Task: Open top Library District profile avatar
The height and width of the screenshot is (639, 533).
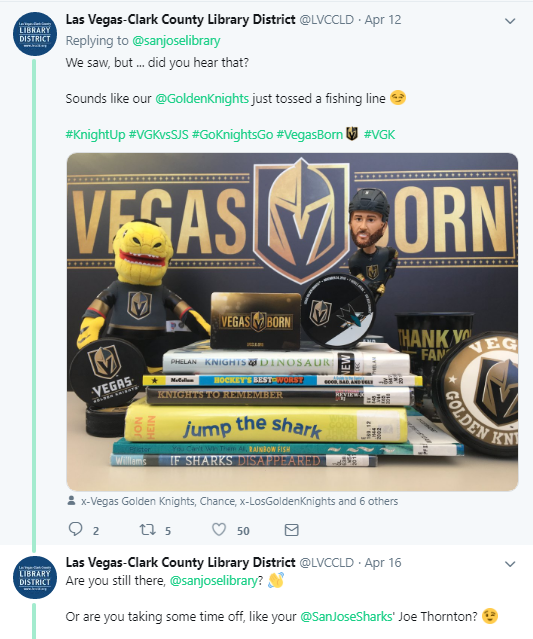Action: [x=35, y=34]
